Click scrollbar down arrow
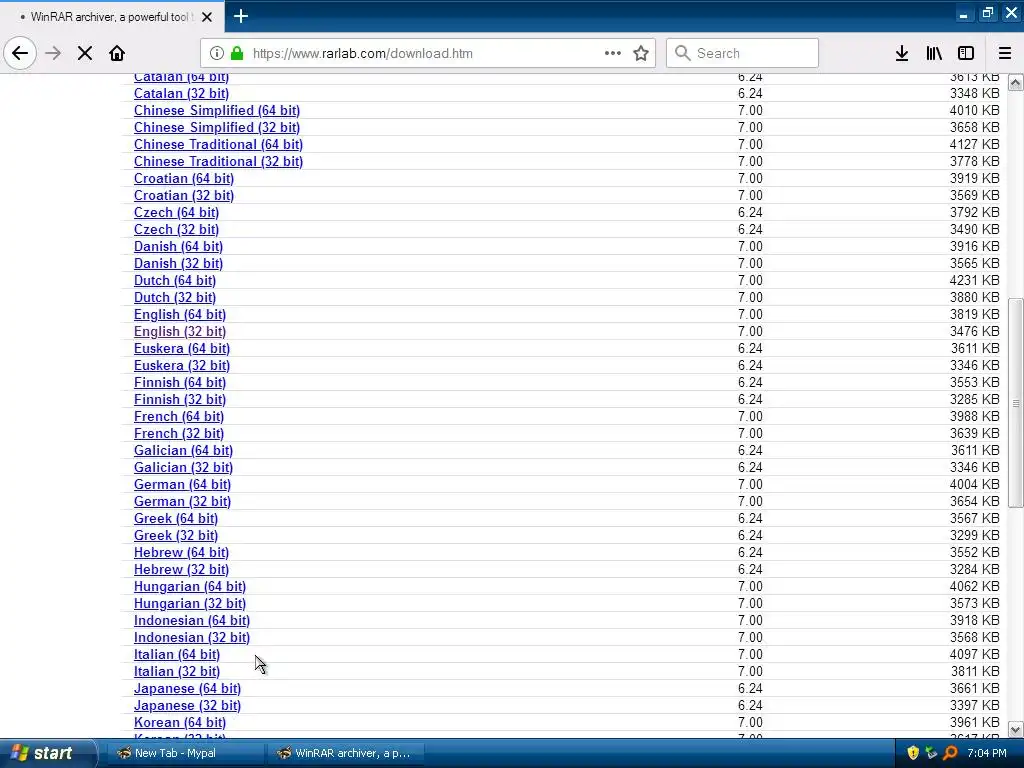The image size is (1024, 768). (x=1016, y=729)
